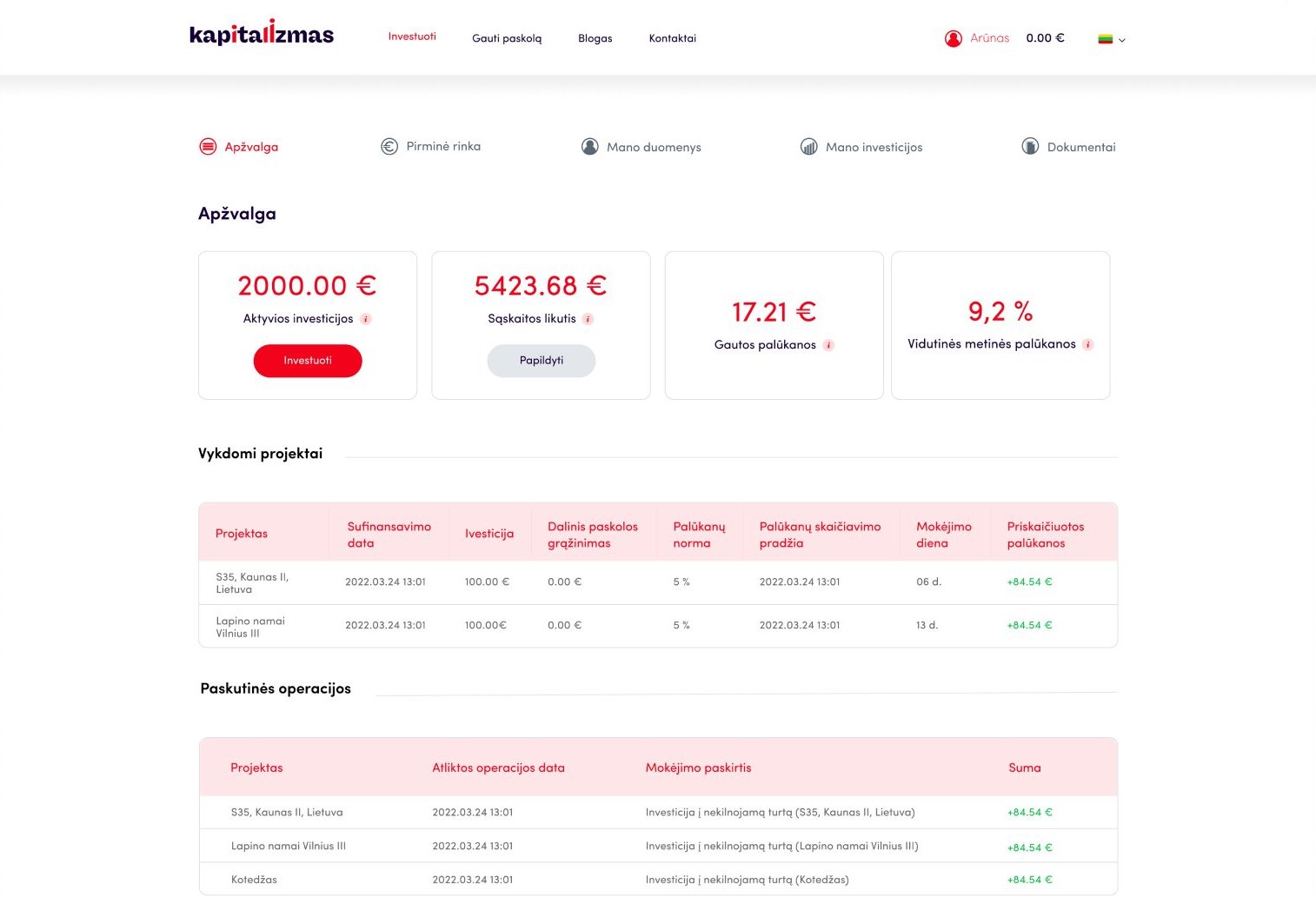Click info icon by Vidutinės metinės palūkanos

1088,344
